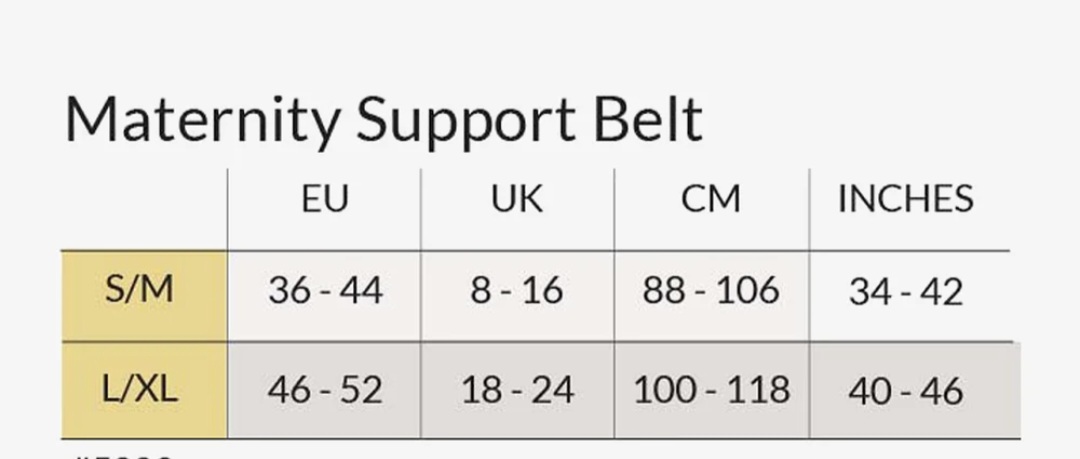This screenshot has height=459, width=1080.
Task: Click the word Maternity in the title
Action: pyautogui.click(x=201, y=119)
